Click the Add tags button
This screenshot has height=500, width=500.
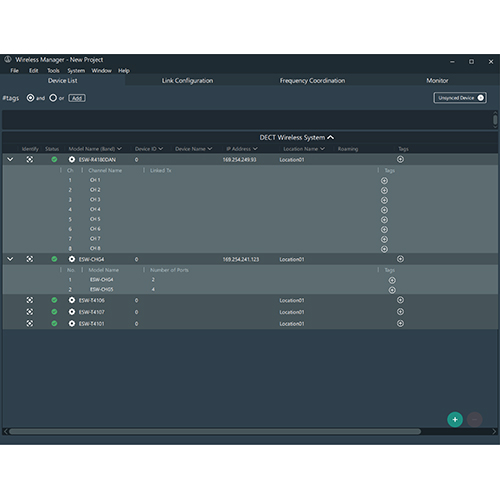(x=77, y=98)
